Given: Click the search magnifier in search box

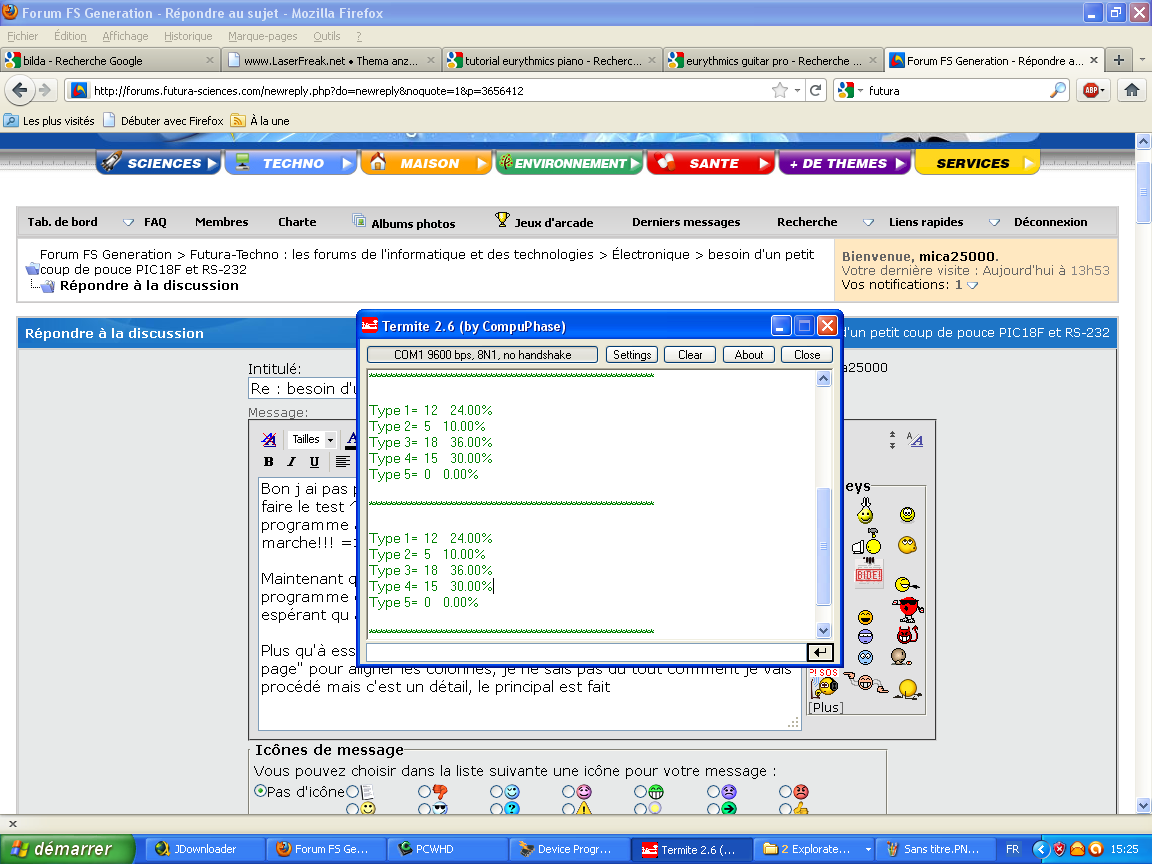Looking at the screenshot, I should coord(1057,90).
